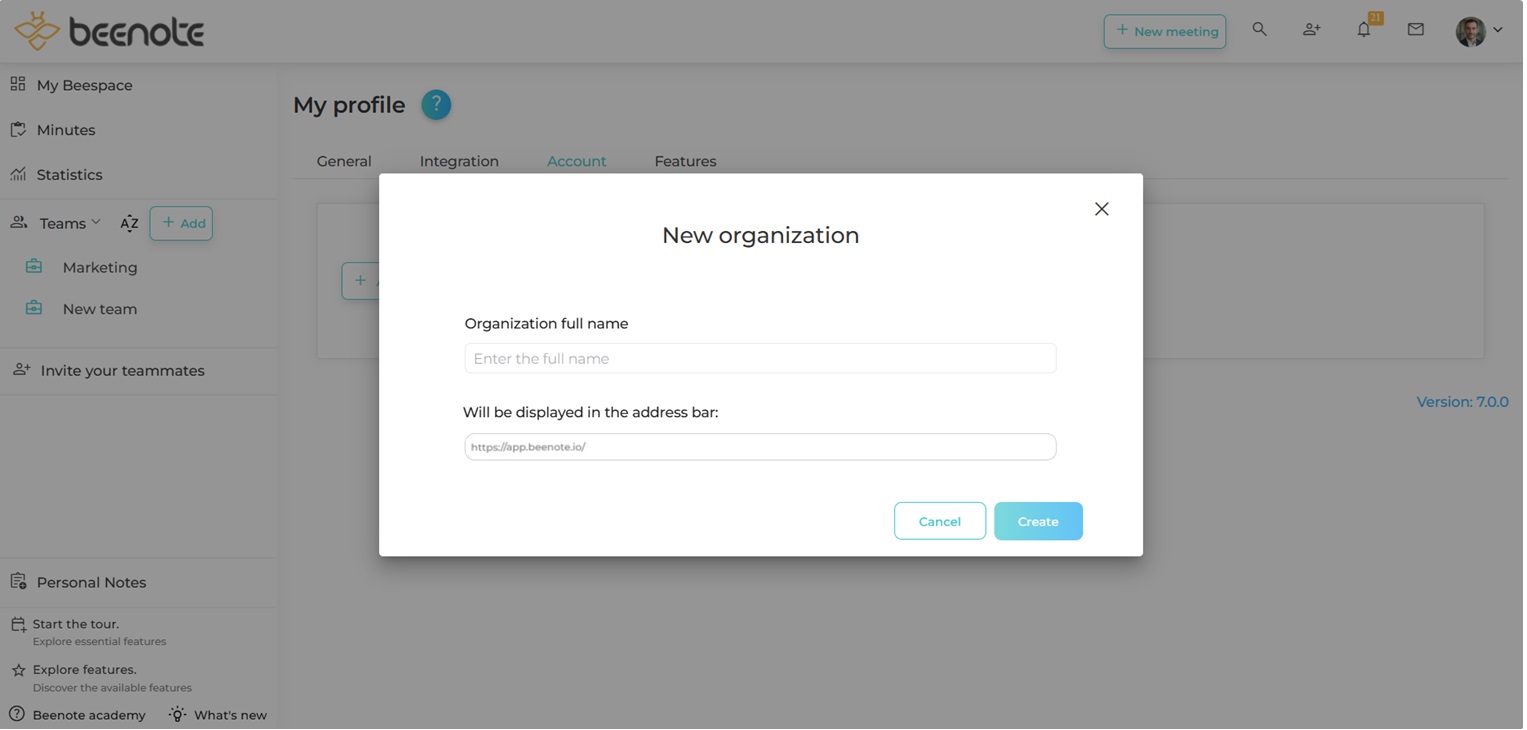Viewport: 1527px width, 730px height.
Task: Close the New organization dialog
Action: [1104, 209]
